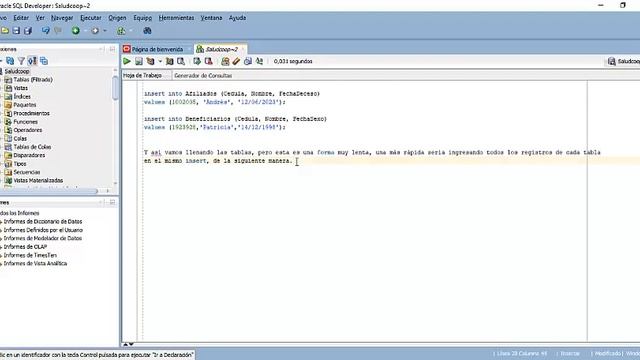Screen dimensions: 640x360
Task: Select Índices tree node
Action: pyautogui.click(x=22, y=97)
